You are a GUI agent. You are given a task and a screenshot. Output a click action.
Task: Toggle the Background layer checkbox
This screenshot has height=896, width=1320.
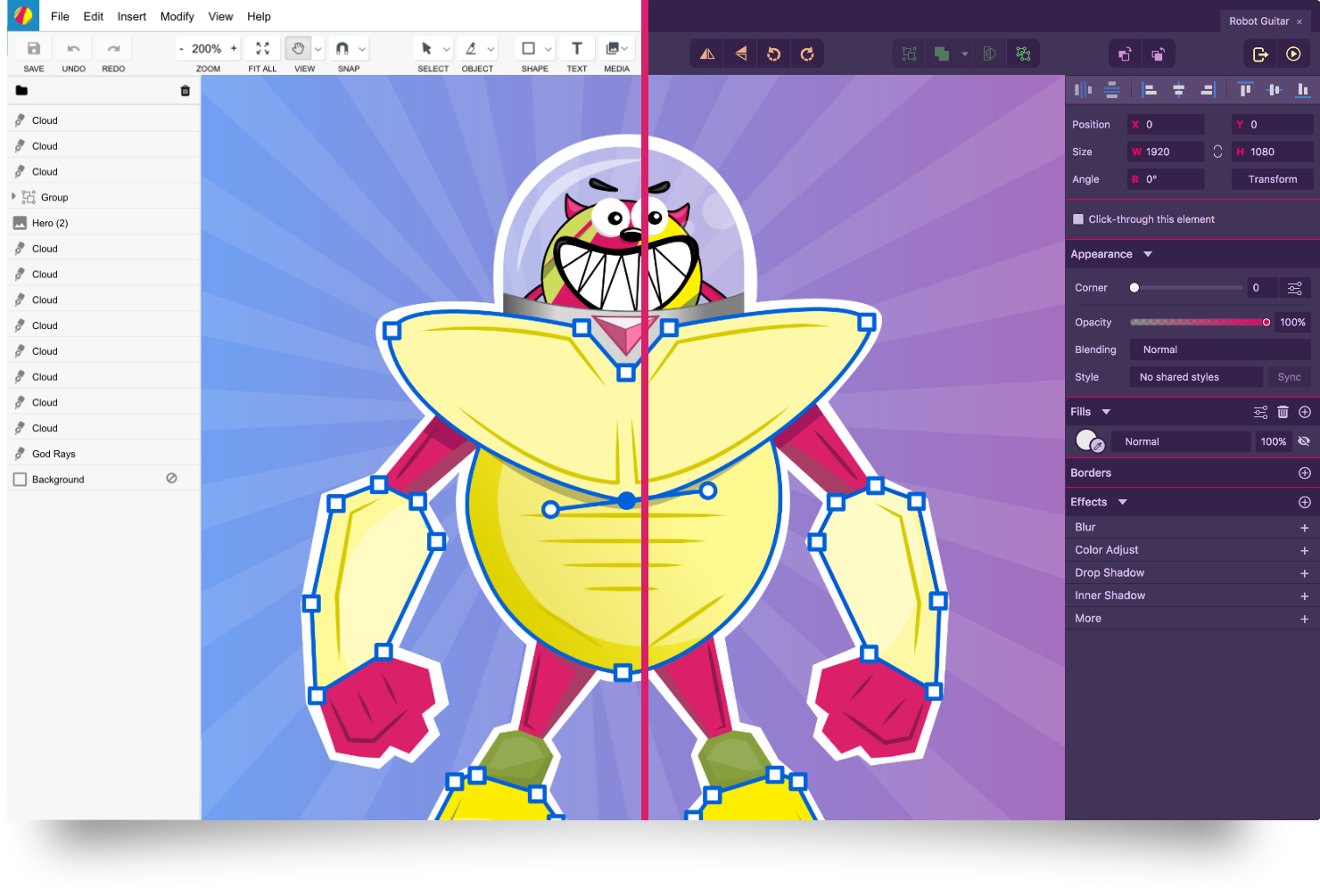coord(21,480)
